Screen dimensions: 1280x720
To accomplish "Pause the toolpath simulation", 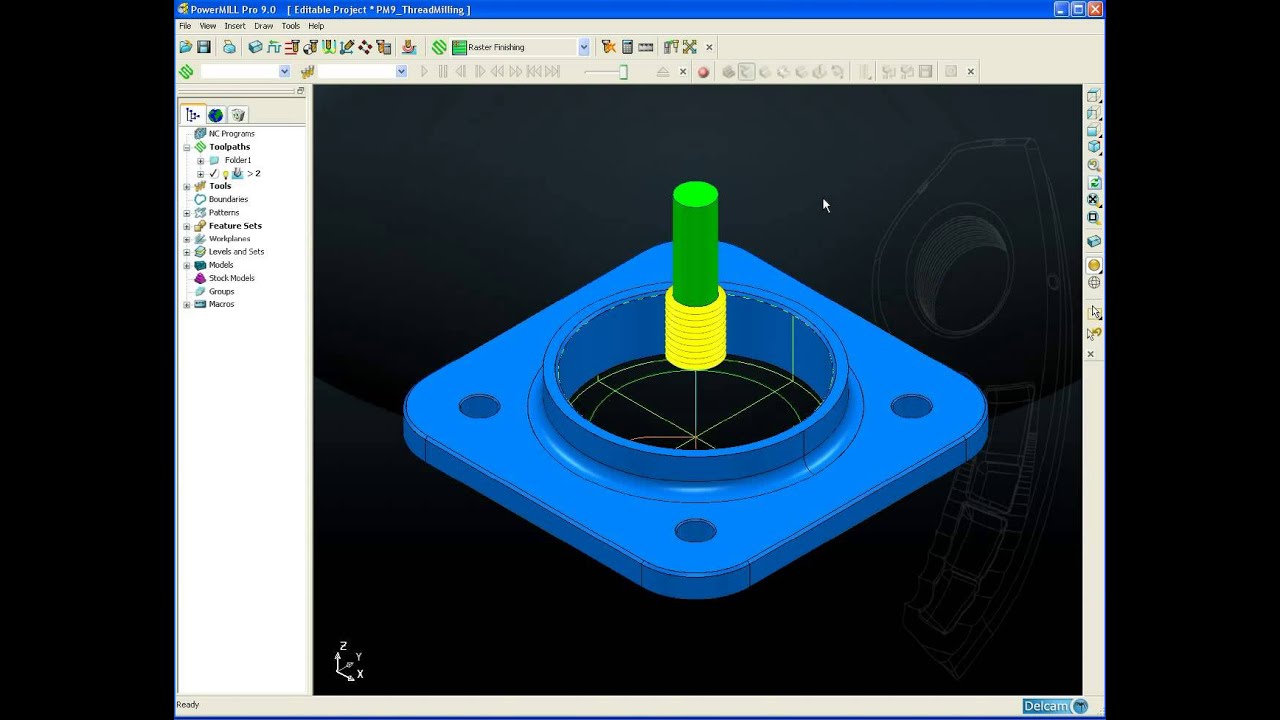I will click(x=443, y=72).
